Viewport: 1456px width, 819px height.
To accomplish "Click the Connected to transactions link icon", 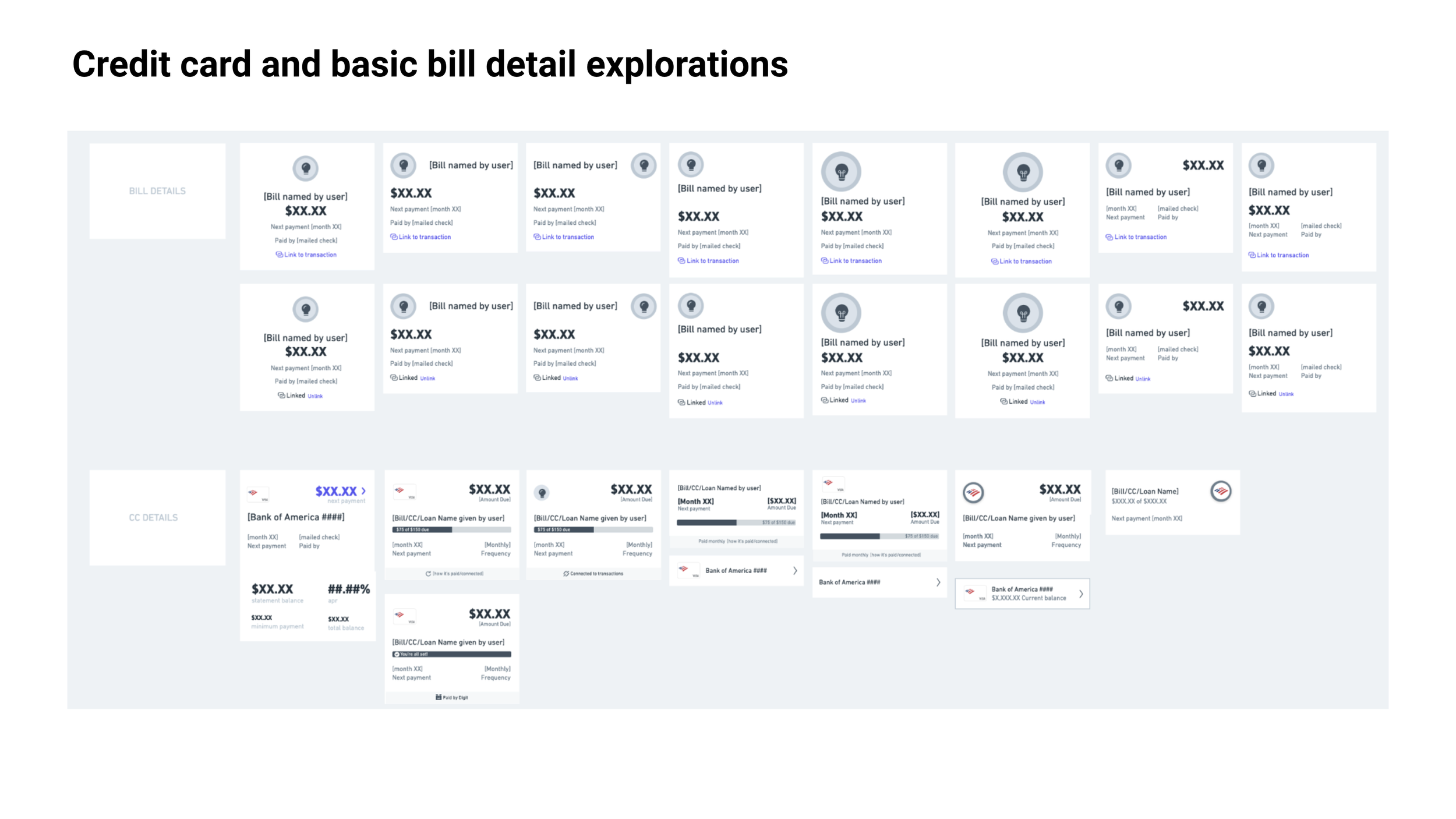I will (x=566, y=574).
